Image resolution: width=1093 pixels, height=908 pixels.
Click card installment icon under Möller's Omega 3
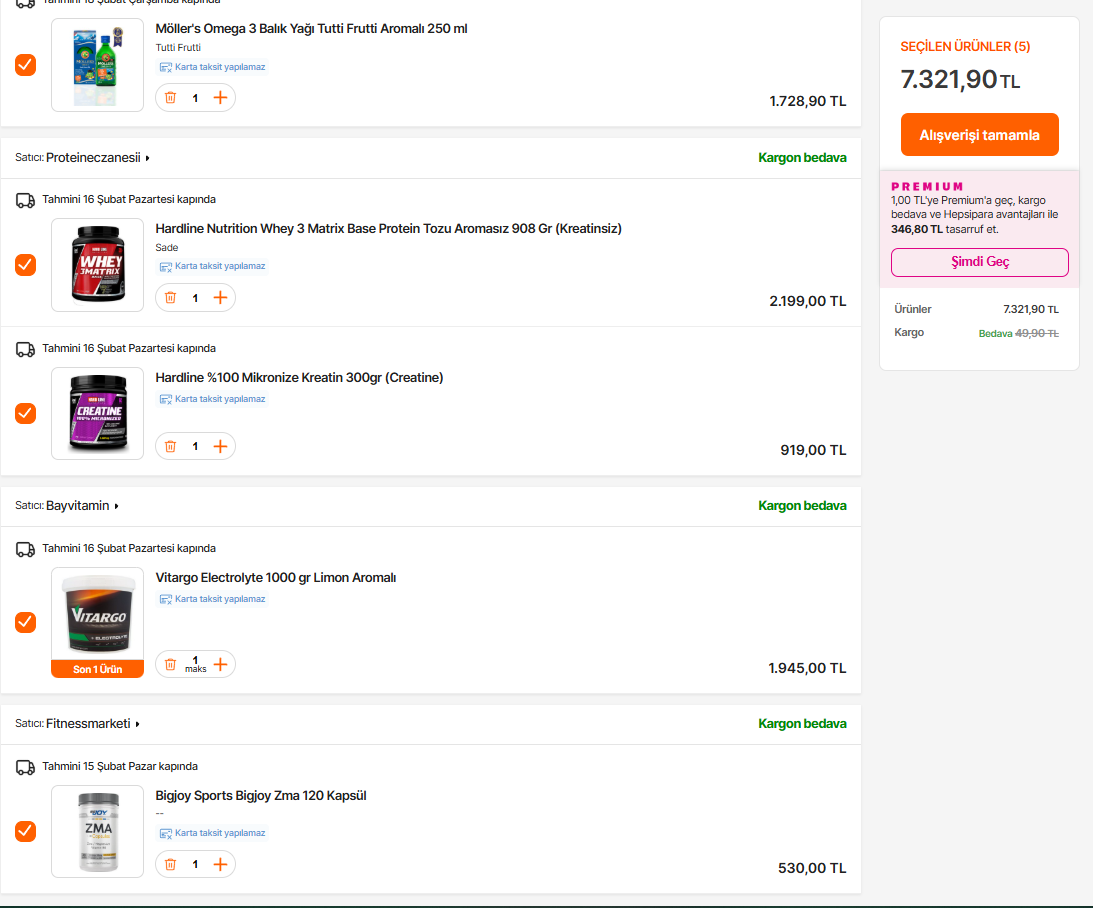165,68
